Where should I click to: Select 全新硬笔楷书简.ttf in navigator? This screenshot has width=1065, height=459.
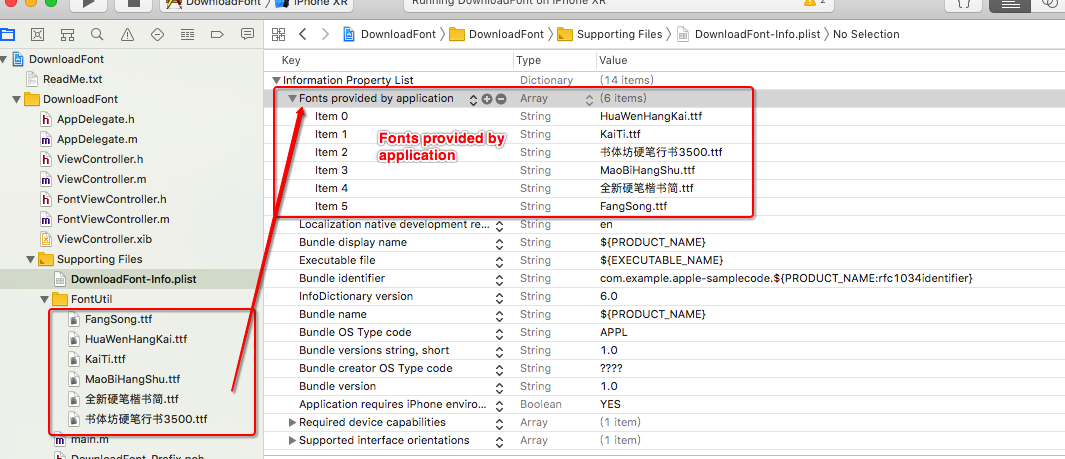coord(132,399)
